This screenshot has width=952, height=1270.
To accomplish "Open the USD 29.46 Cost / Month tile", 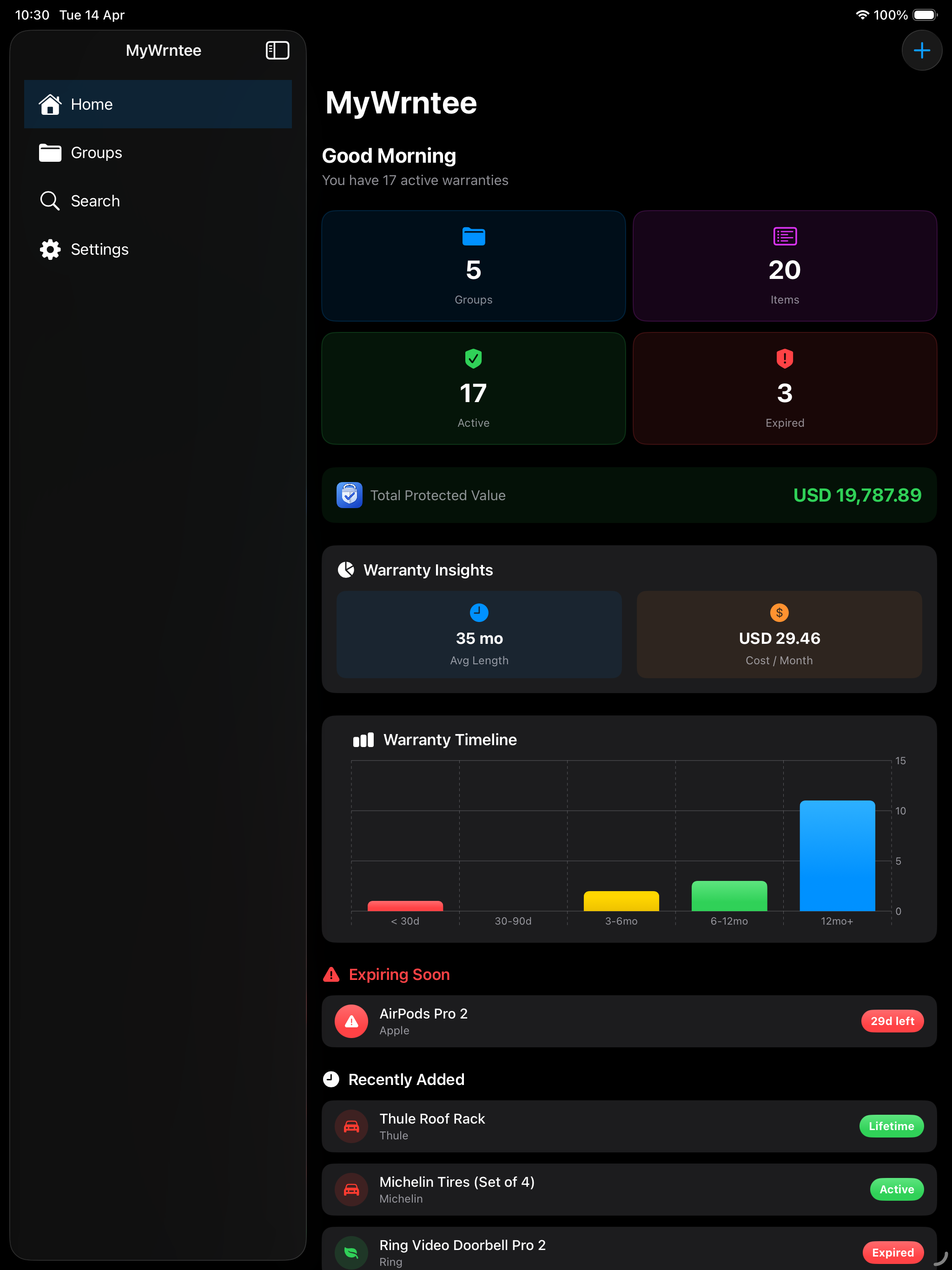I will (779, 635).
